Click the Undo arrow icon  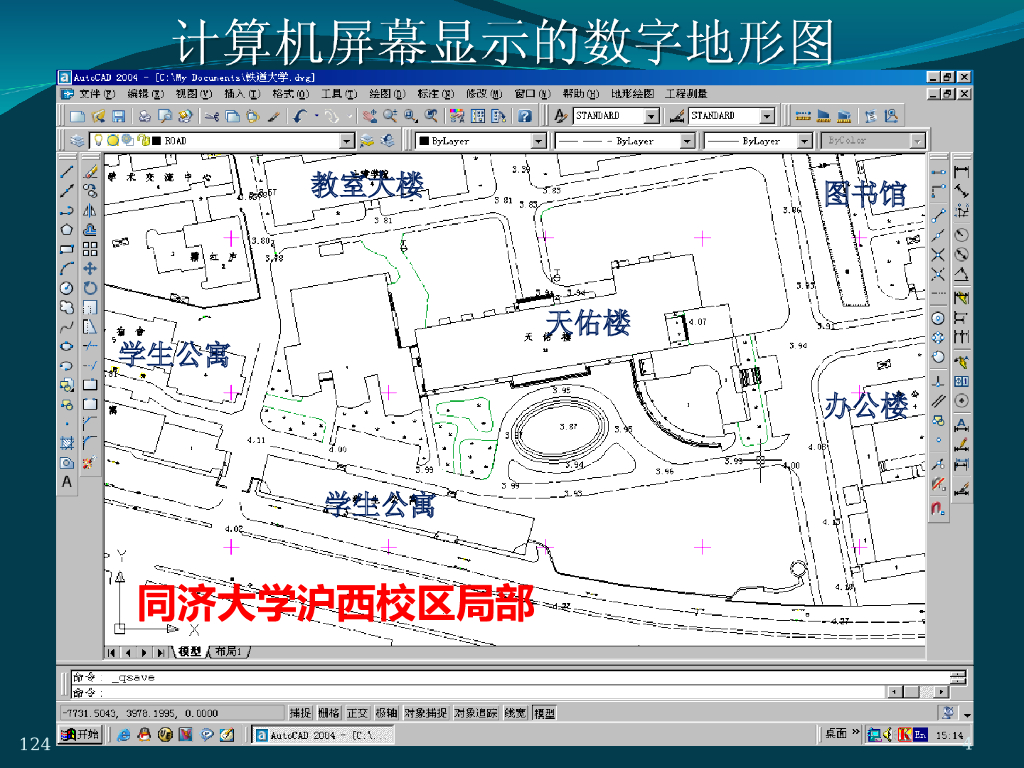pyautogui.click(x=300, y=116)
